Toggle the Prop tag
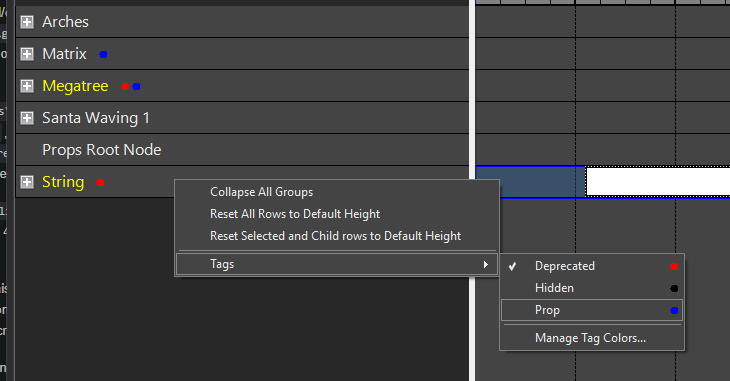Image resolution: width=730 pixels, height=381 pixels. (x=592, y=310)
